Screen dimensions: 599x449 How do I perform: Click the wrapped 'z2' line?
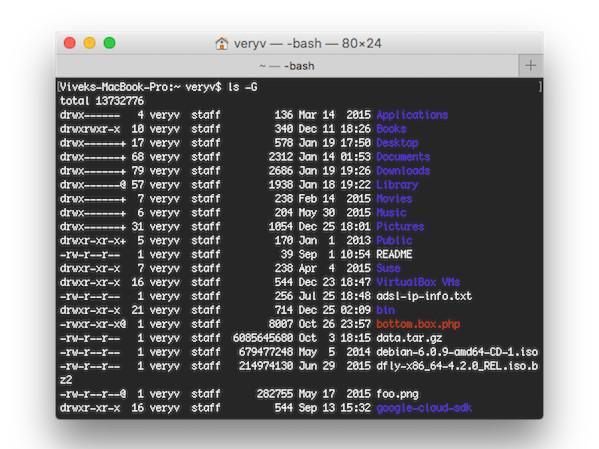(x=66, y=380)
